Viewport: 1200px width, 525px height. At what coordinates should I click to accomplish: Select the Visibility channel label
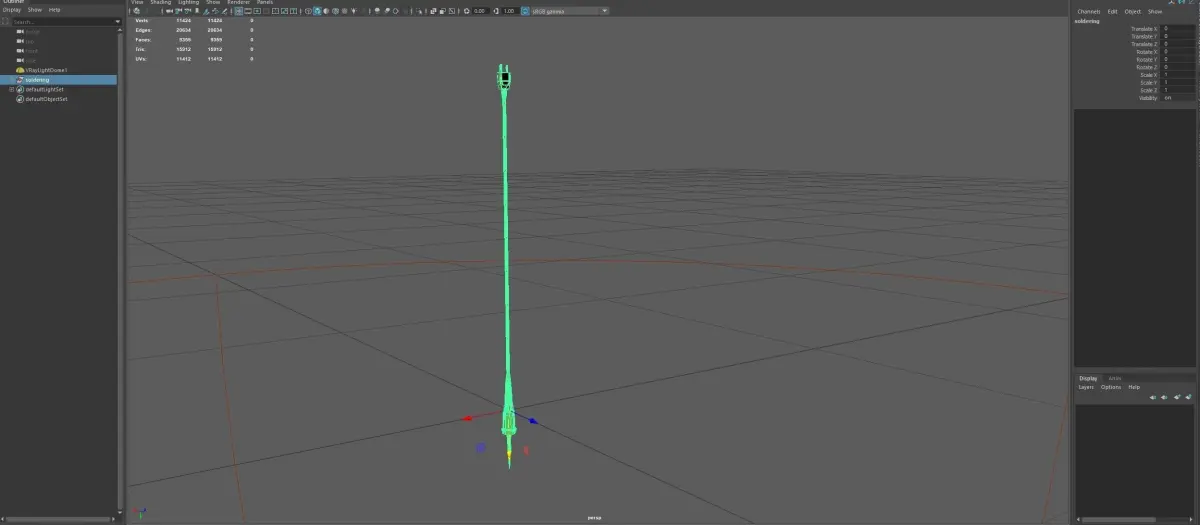1148,98
